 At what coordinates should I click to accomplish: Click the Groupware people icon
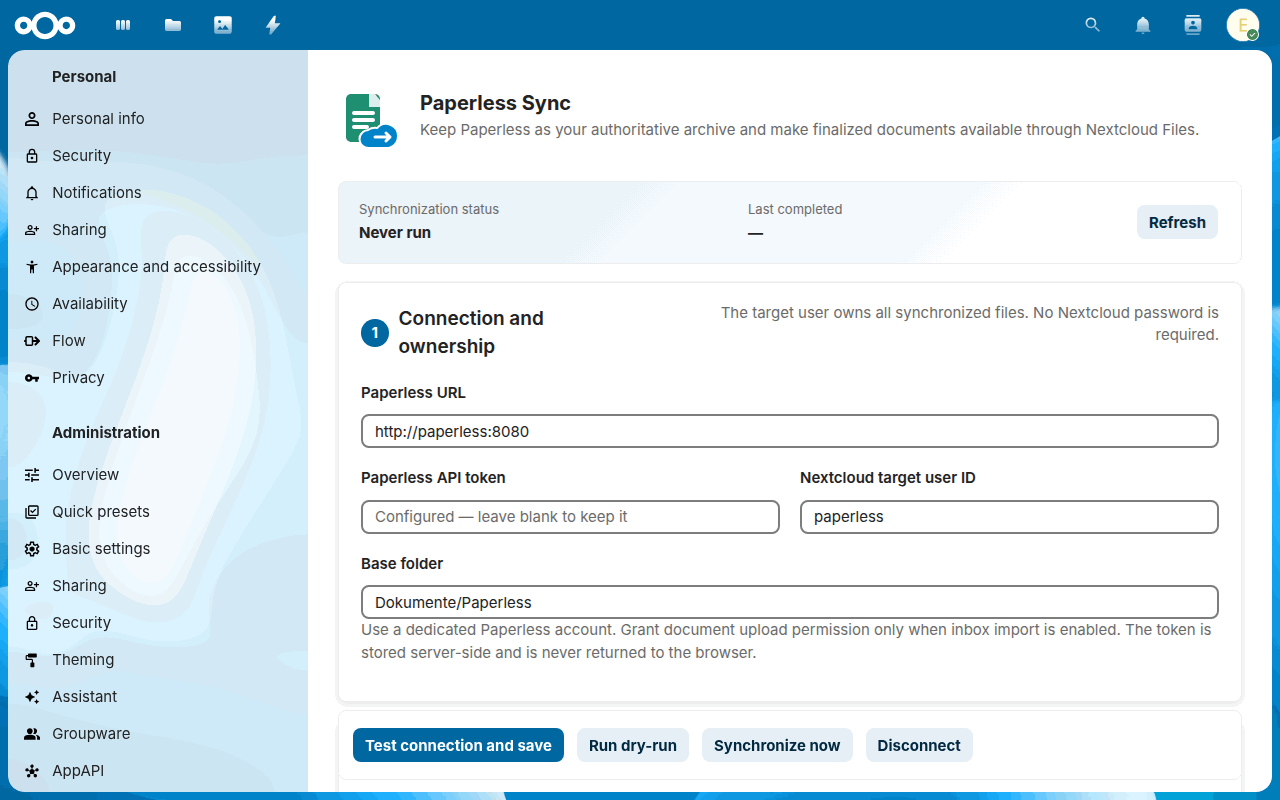32,734
